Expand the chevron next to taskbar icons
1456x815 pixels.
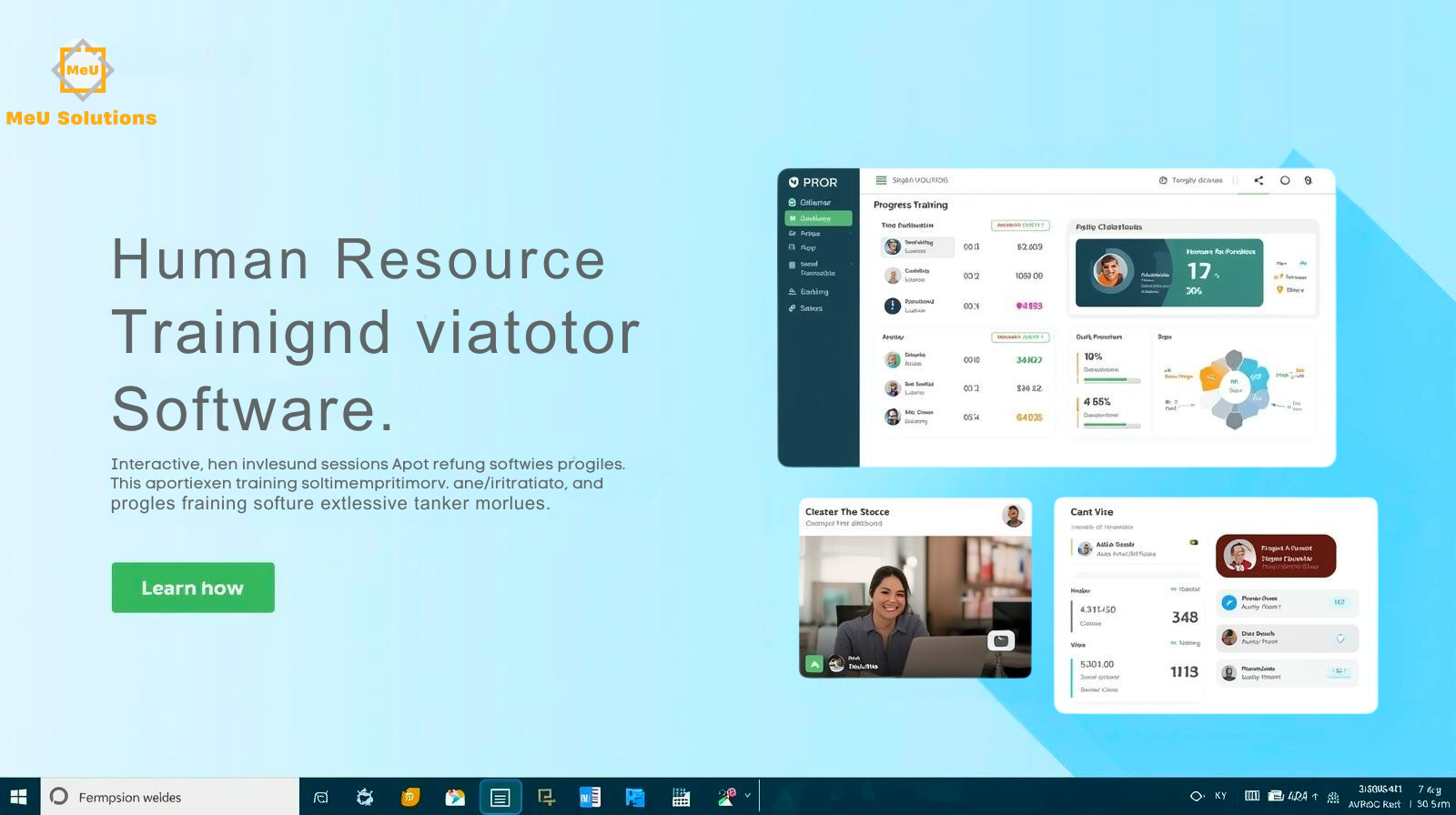click(748, 796)
